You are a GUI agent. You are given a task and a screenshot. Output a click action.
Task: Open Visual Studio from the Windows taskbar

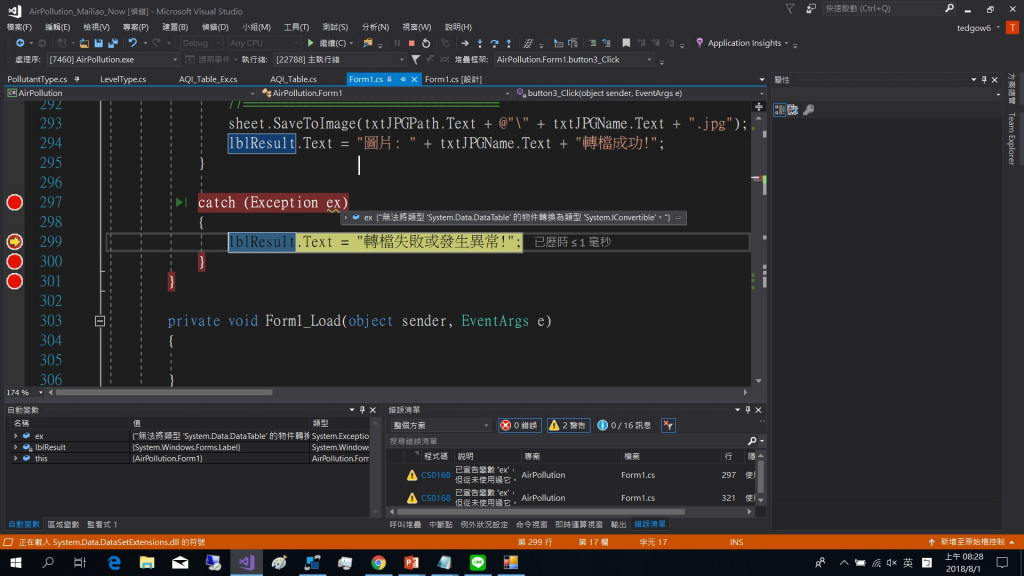(246, 562)
